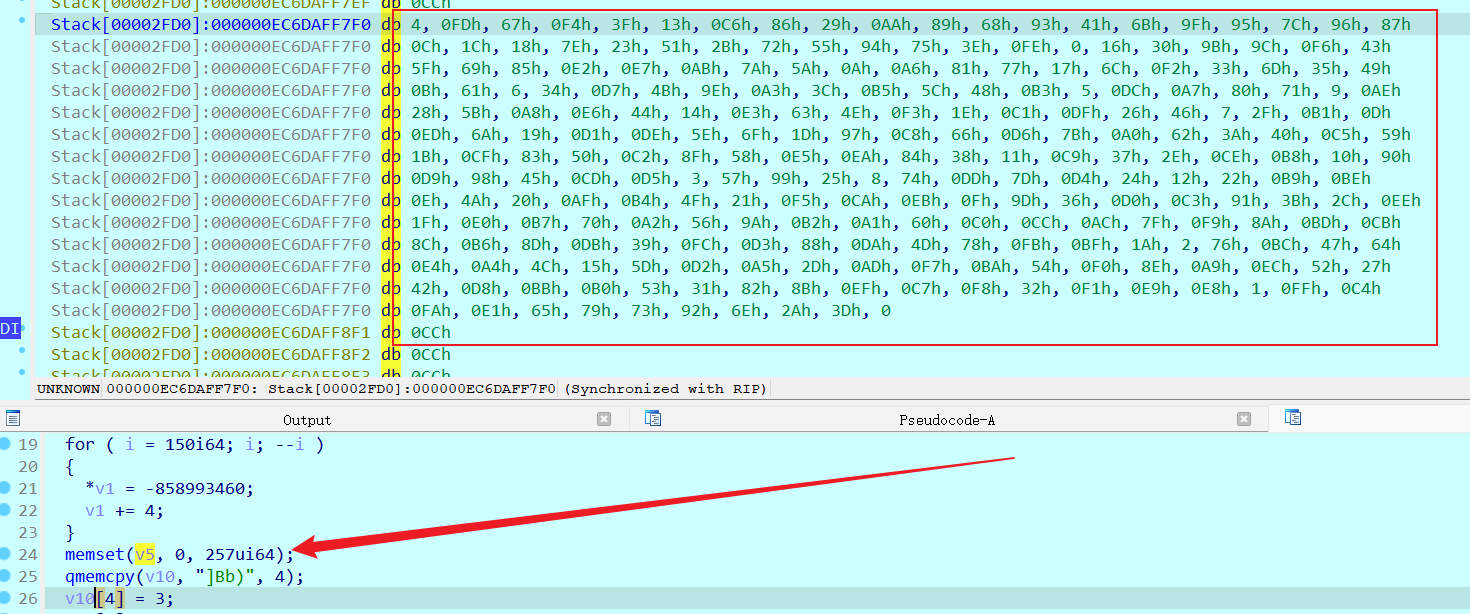The width and height of the screenshot is (1470, 614).
Task: Toggle breakpoint dot on pseudocode line 24
Action: point(6,553)
